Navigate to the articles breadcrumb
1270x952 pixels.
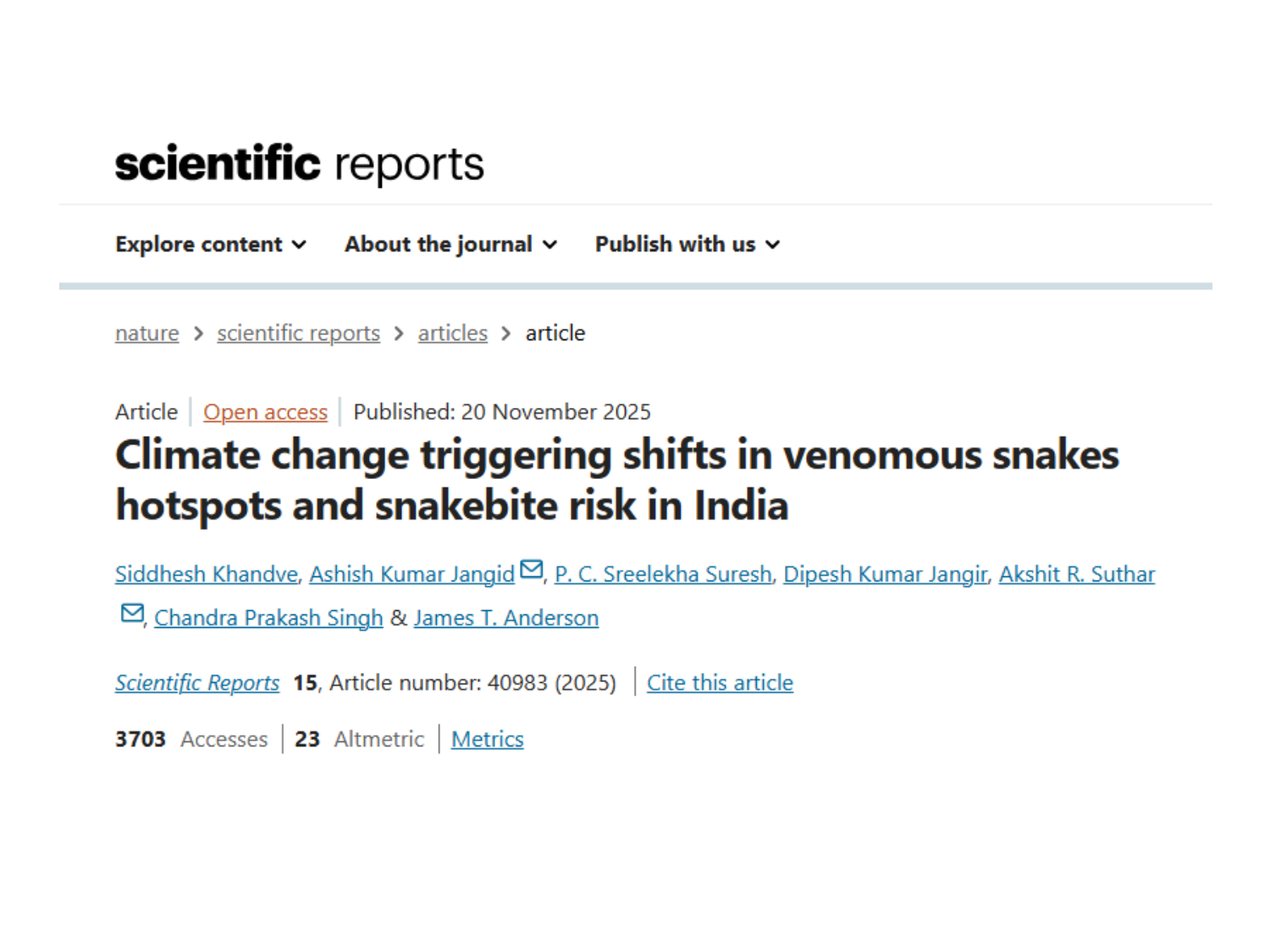[x=452, y=333]
